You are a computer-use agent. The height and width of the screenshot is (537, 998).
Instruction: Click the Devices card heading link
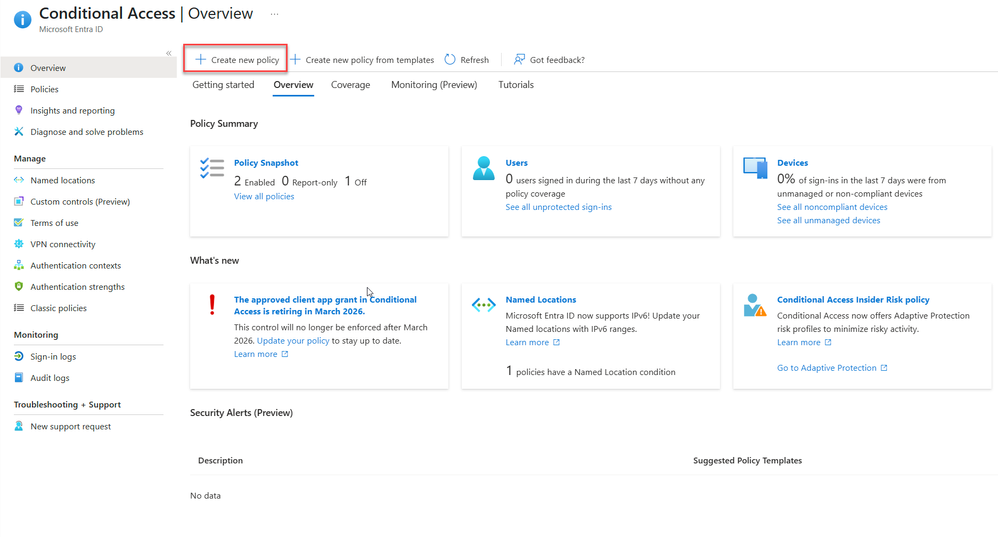tap(792, 163)
